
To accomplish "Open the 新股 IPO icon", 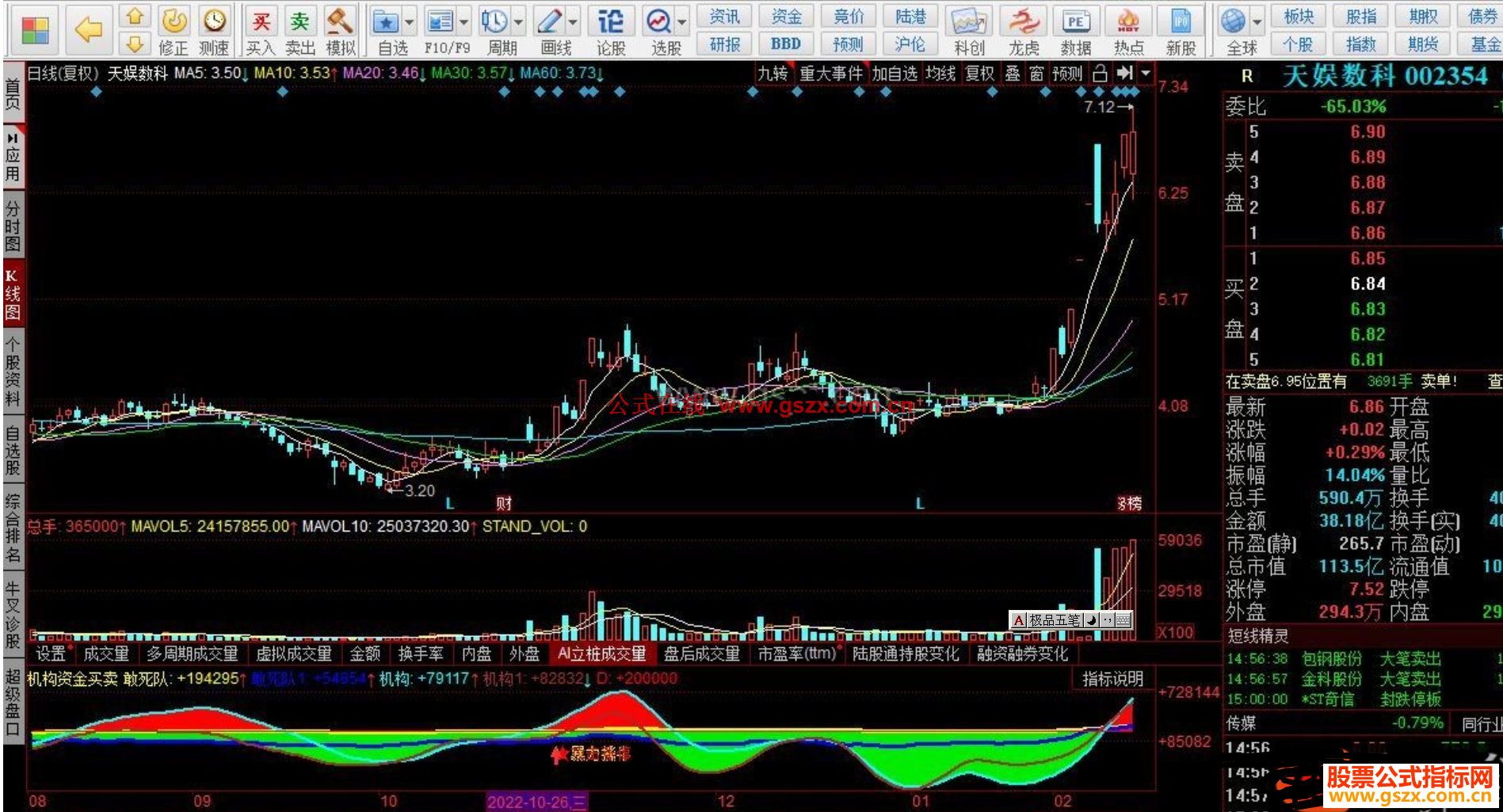I will [x=1181, y=22].
